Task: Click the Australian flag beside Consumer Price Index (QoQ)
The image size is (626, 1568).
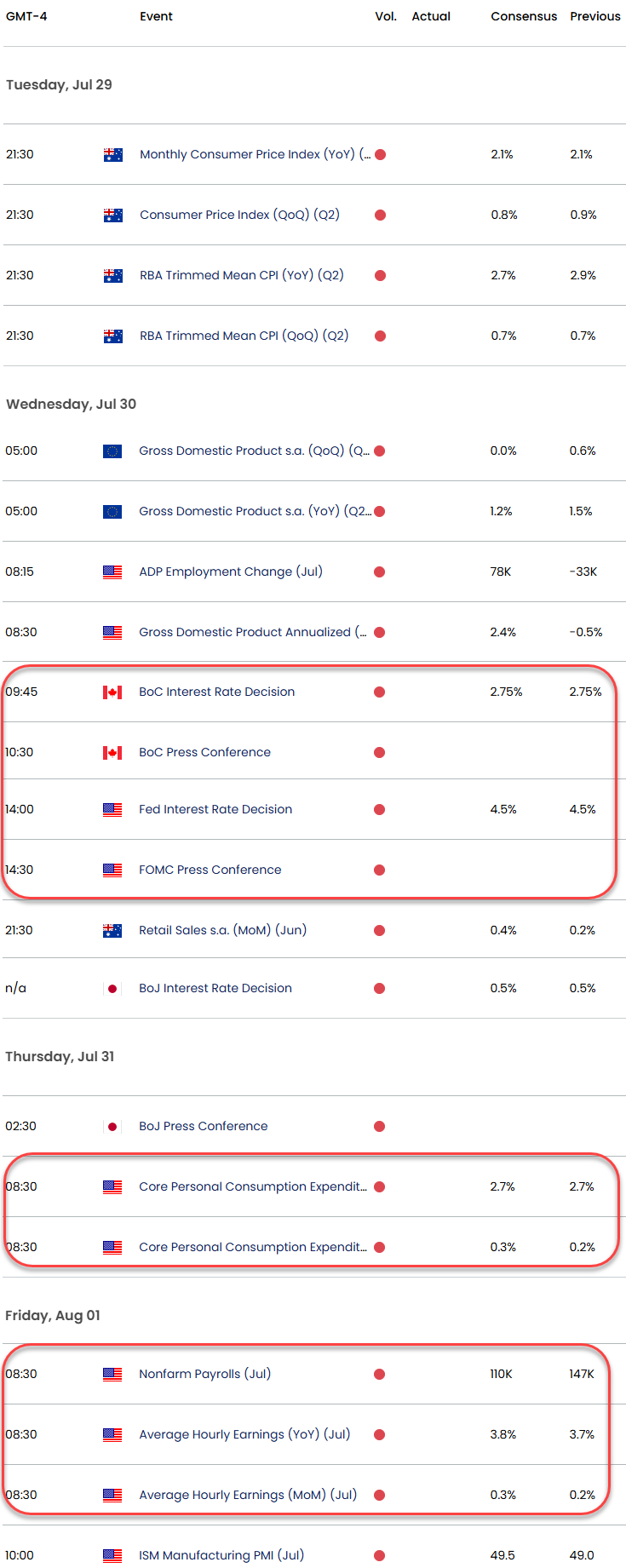Action: [112, 215]
